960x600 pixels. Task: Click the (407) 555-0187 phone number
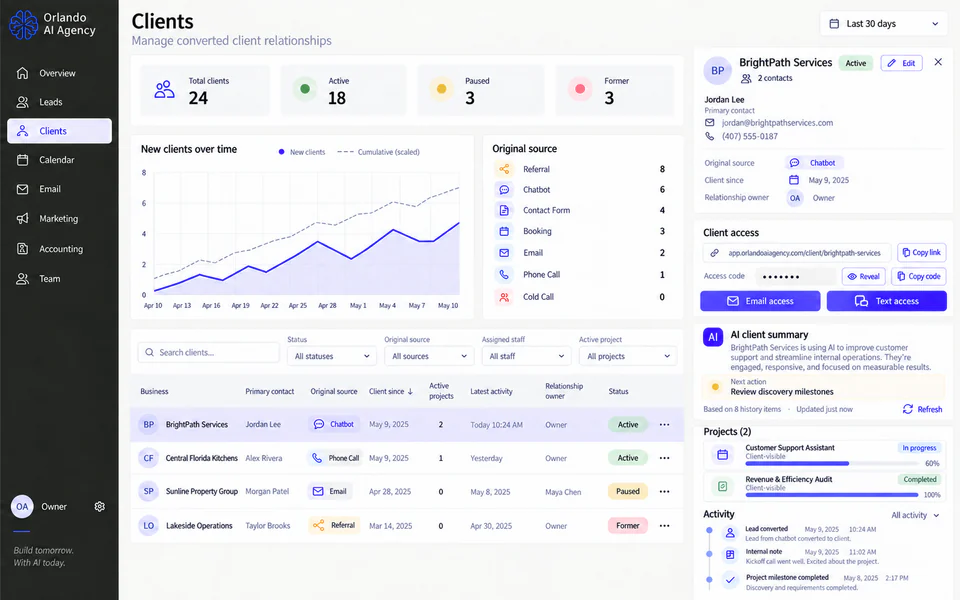click(749, 136)
